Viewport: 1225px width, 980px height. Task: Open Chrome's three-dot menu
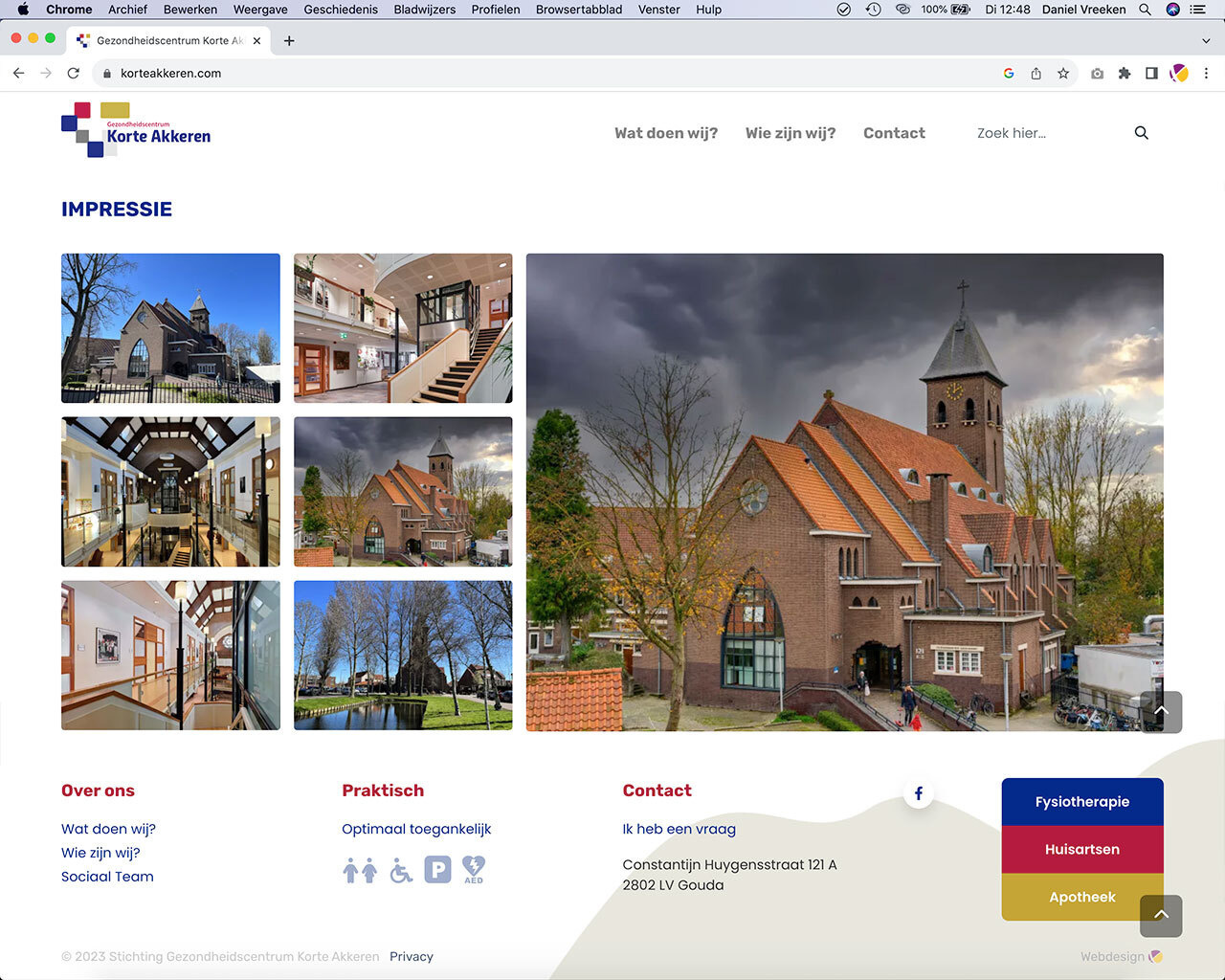[1206, 73]
